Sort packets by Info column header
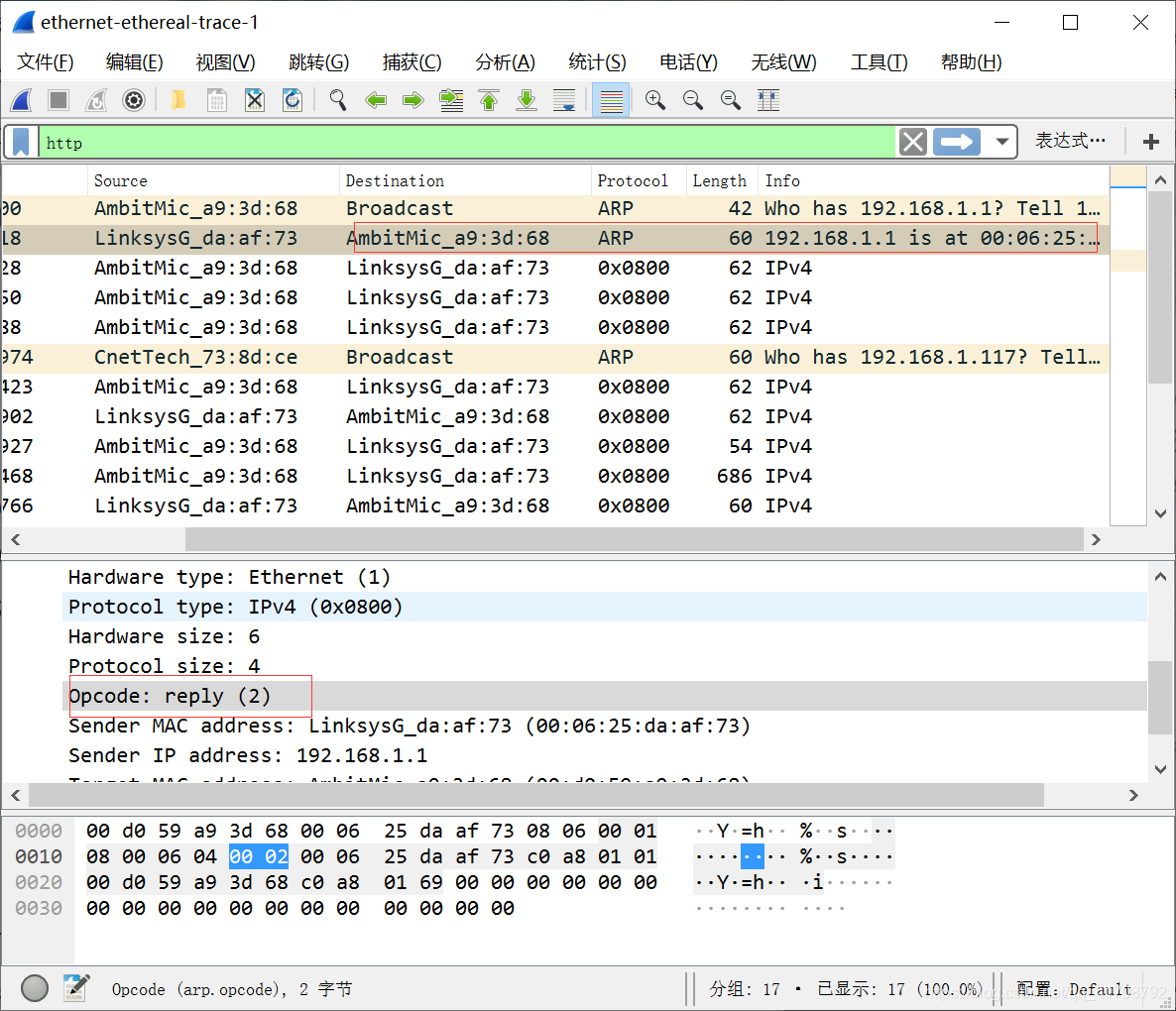 (933, 180)
